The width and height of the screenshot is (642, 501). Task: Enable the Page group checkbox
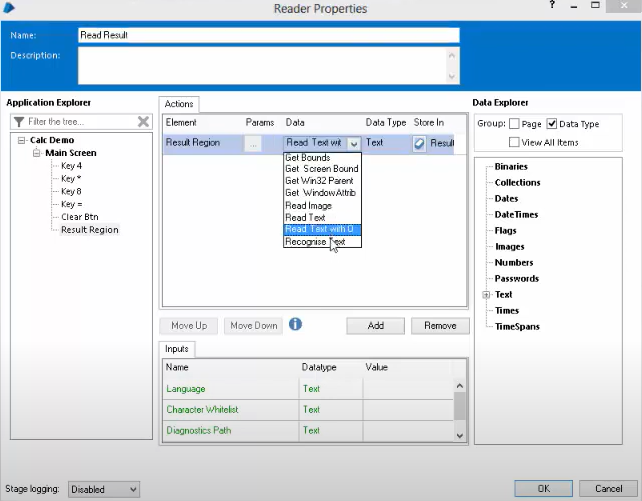(514, 124)
